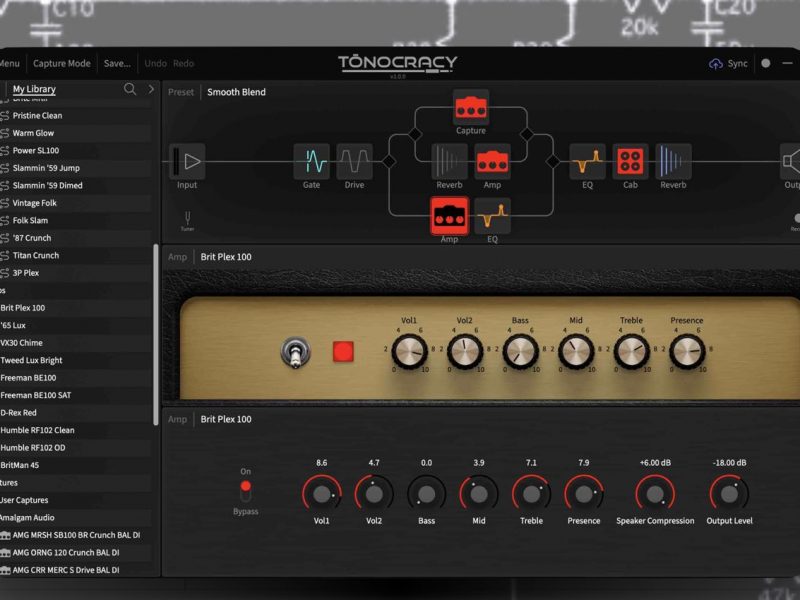Image resolution: width=800 pixels, height=600 pixels.
Task: Select the Cab block in the chain
Action: point(630,161)
